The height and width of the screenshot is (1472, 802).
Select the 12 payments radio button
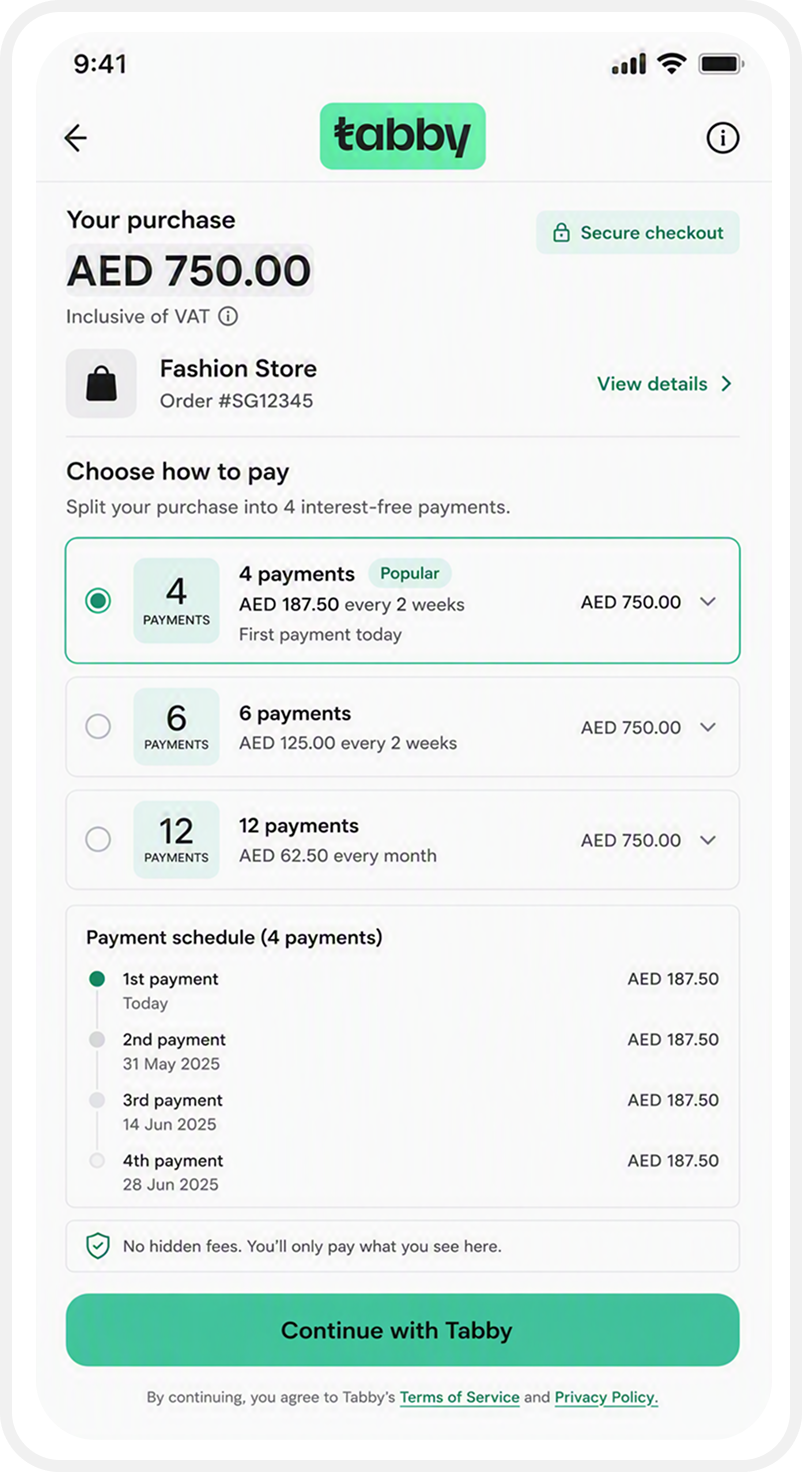98,840
